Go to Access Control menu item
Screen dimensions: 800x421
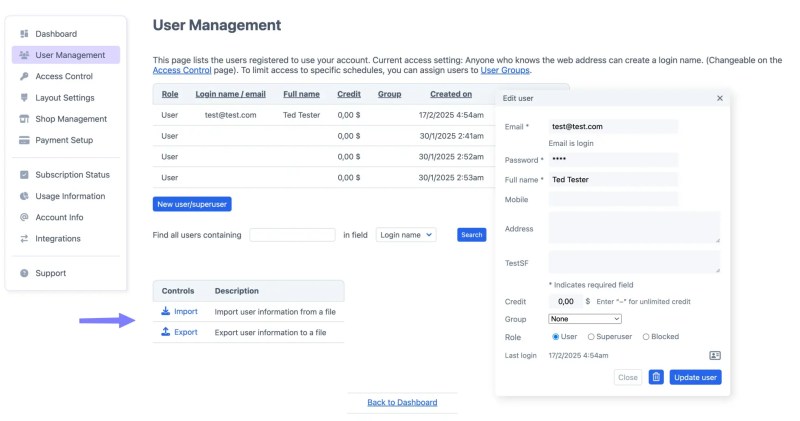click(x=64, y=76)
